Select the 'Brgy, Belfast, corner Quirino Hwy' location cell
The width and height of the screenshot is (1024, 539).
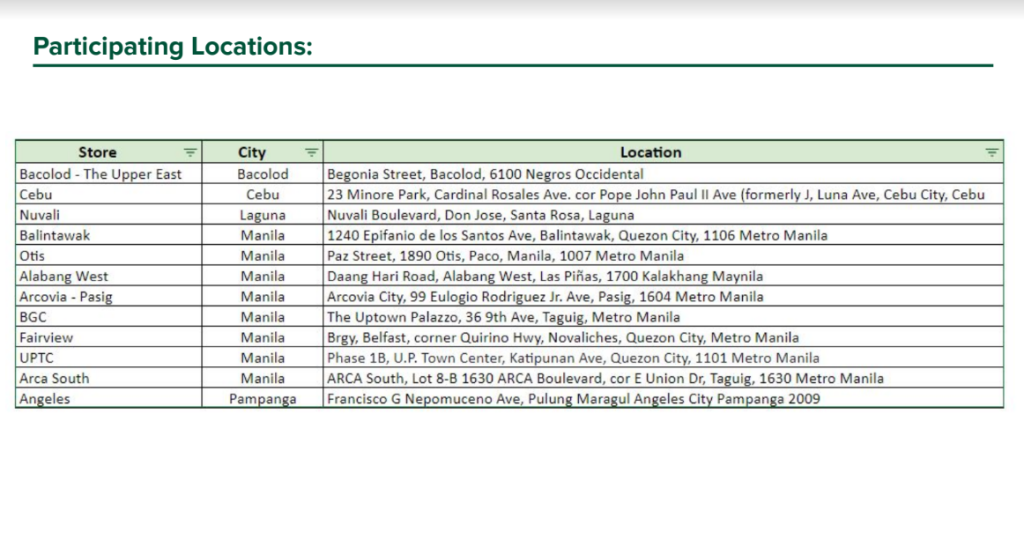pos(664,337)
